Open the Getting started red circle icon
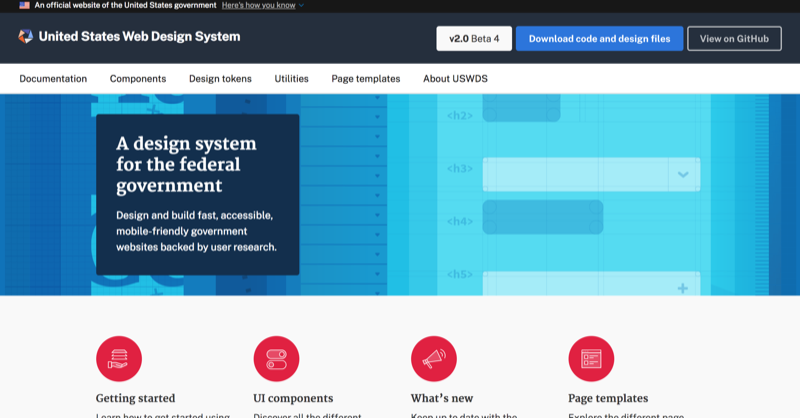Screen dimensions: 800x418 (x=119, y=359)
